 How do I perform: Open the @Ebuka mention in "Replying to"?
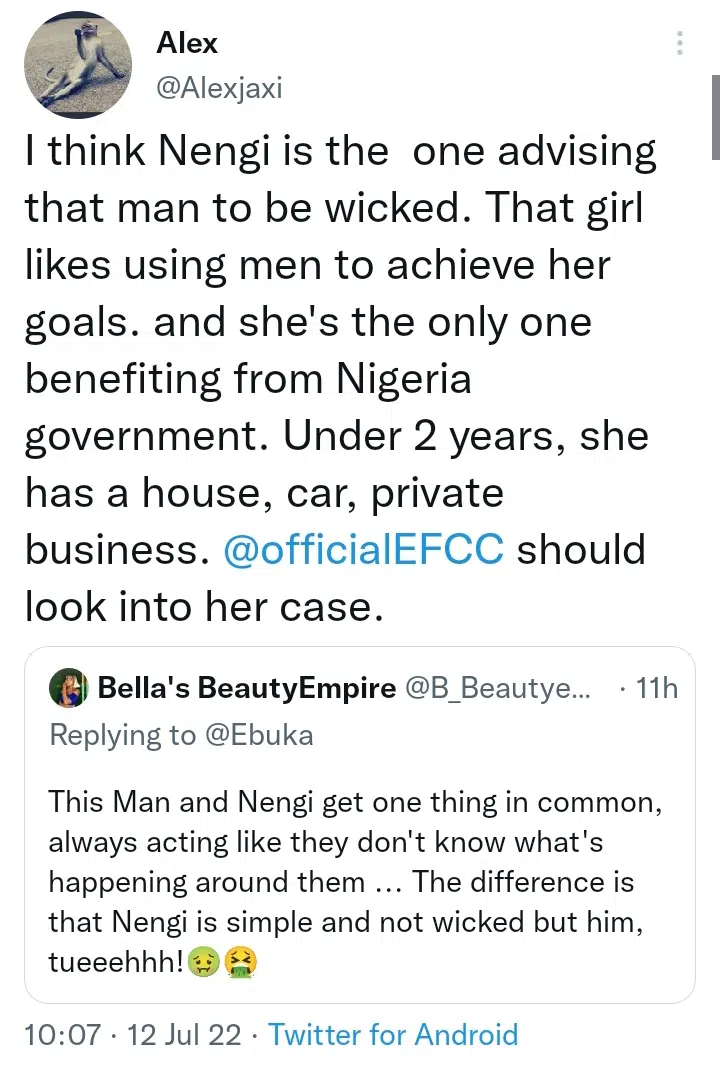point(260,735)
